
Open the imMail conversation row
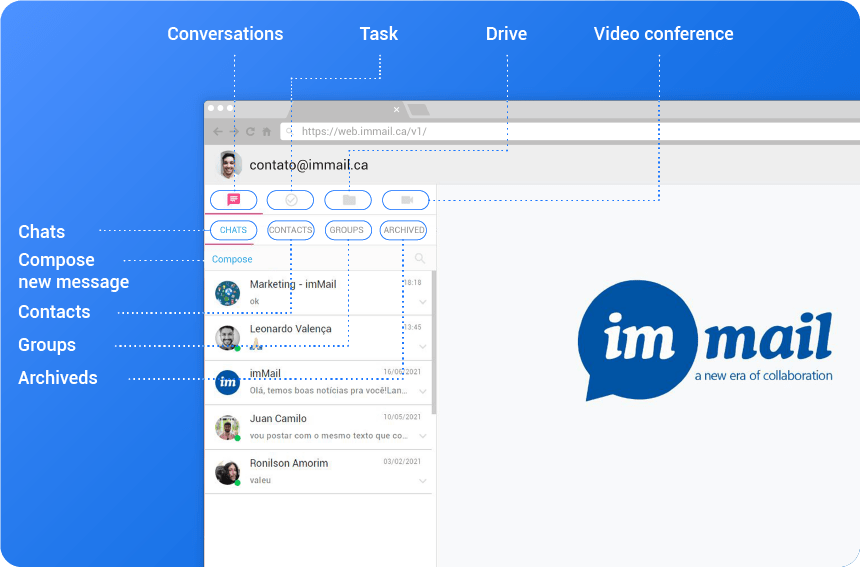[x=318, y=383]
